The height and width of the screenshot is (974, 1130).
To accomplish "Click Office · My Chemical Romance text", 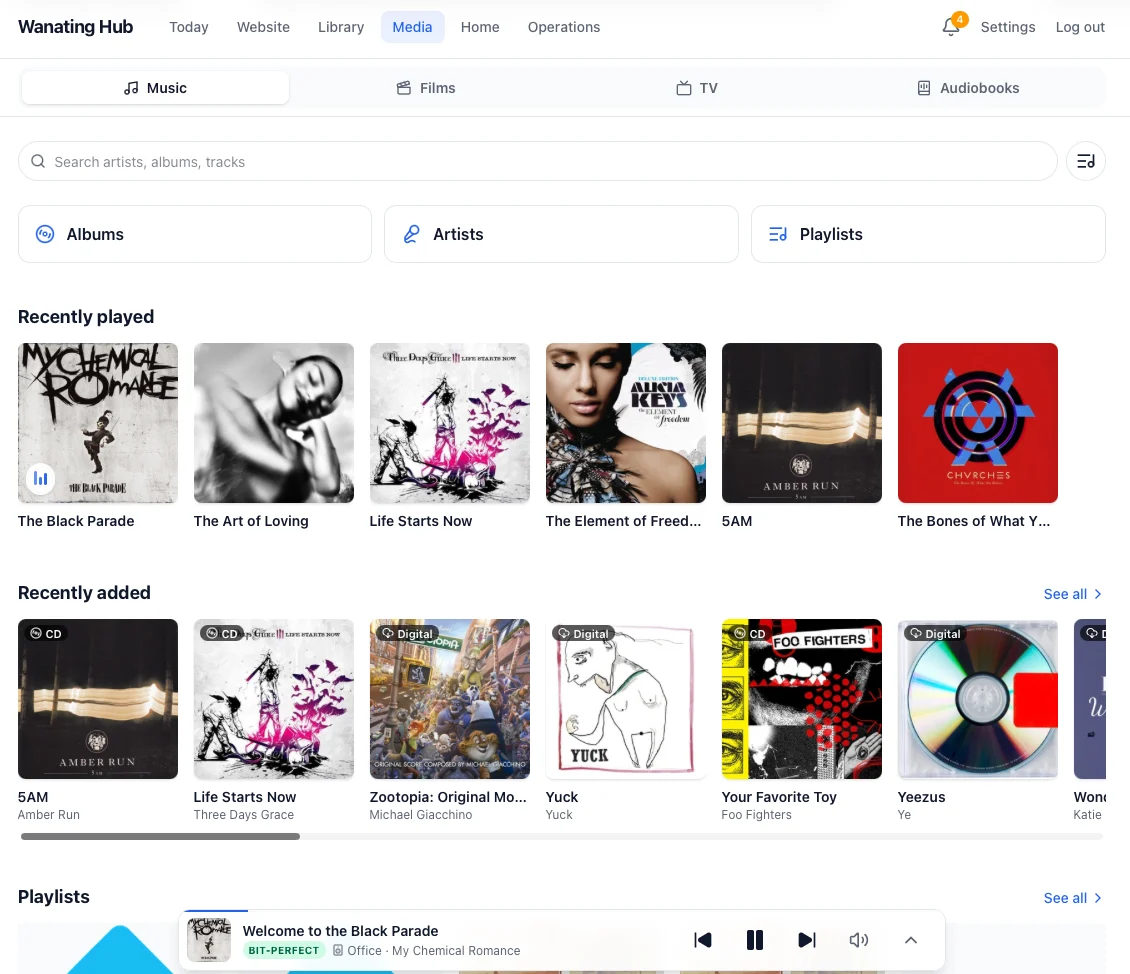I will (x=434, y=950).
